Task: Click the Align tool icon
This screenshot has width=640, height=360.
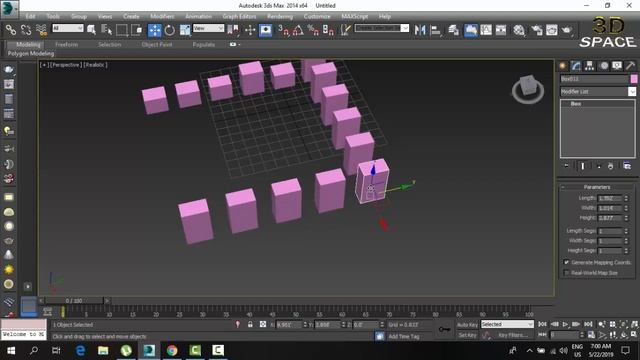Action: click(x=436, y=30)
